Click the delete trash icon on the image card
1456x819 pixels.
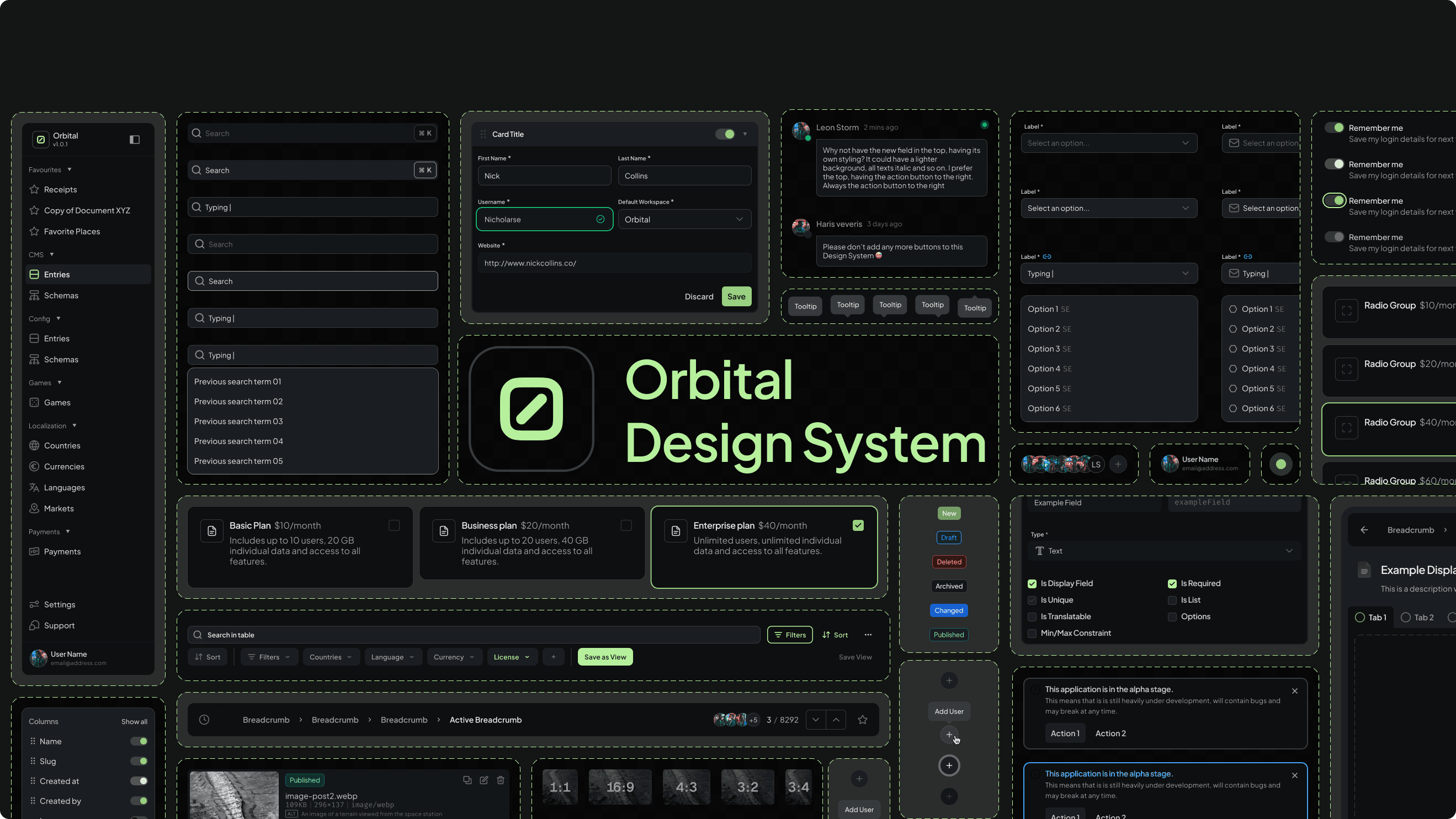tap(501, 779)
